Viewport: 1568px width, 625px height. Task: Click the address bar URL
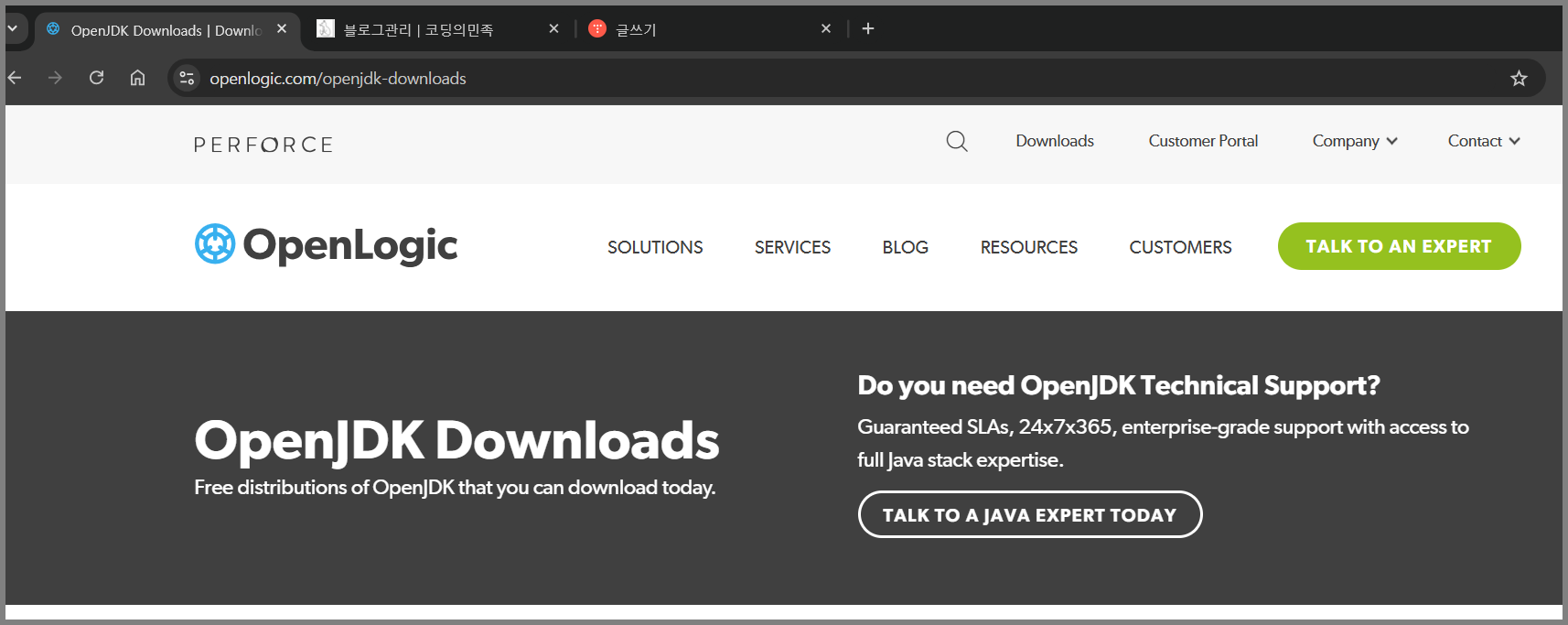338,79
